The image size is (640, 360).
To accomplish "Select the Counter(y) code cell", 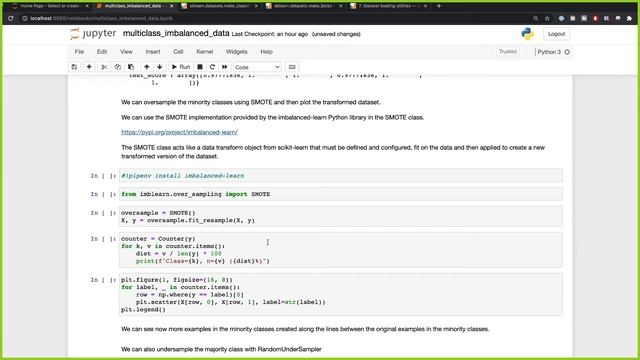I will [x=341, y=250].
